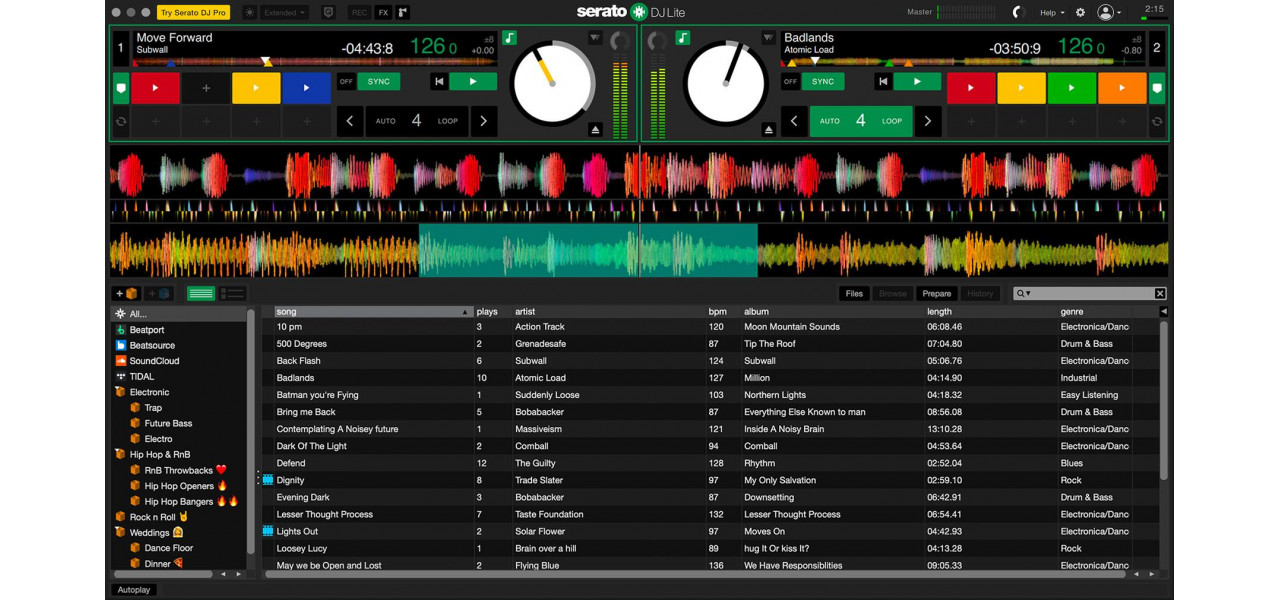1280x600 pixels.
Task: Click the Try Serato DJ Pro button
Action: coord(194,12)
